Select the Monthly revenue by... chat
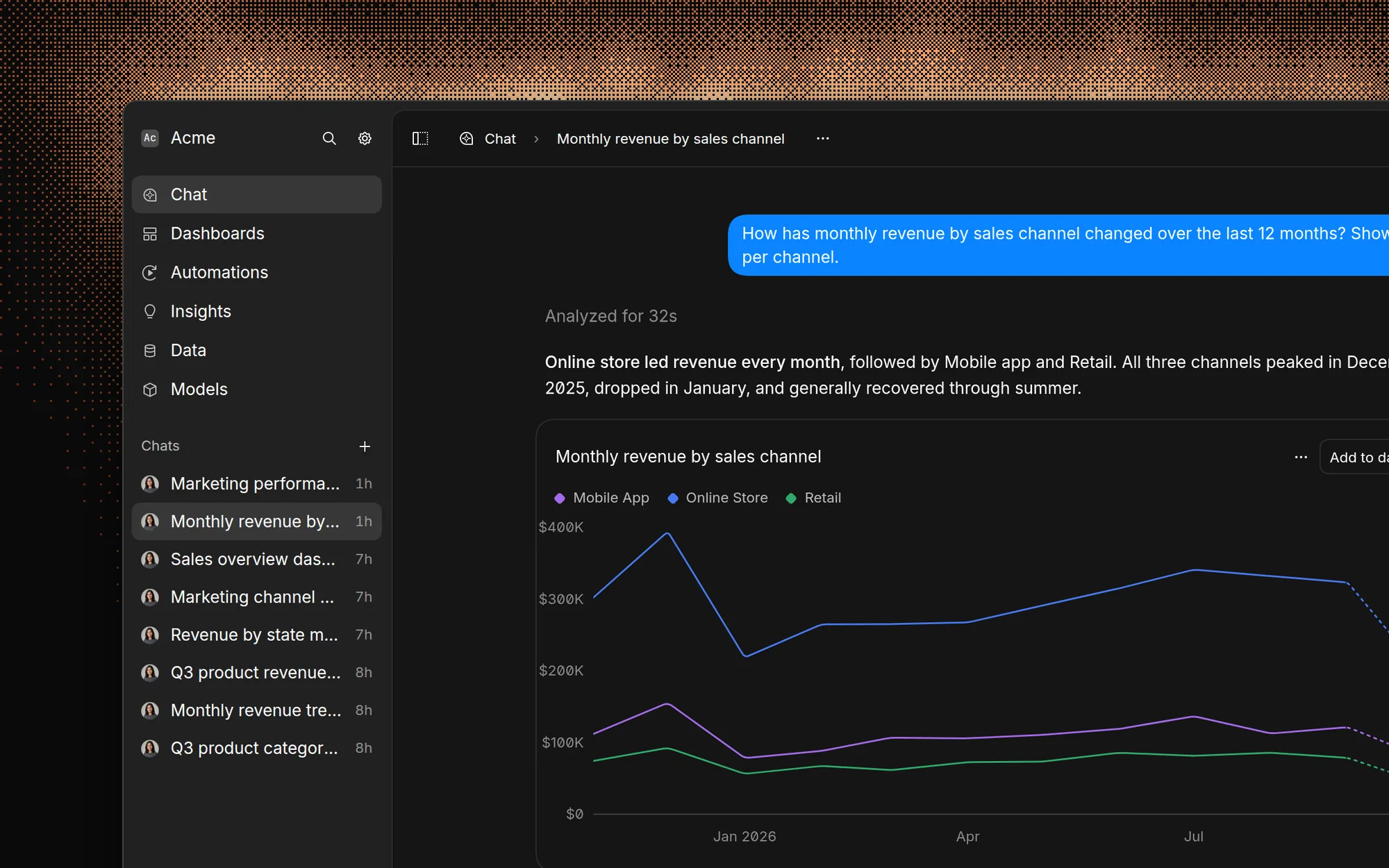1389x868 pixels. tap(257, 521)
